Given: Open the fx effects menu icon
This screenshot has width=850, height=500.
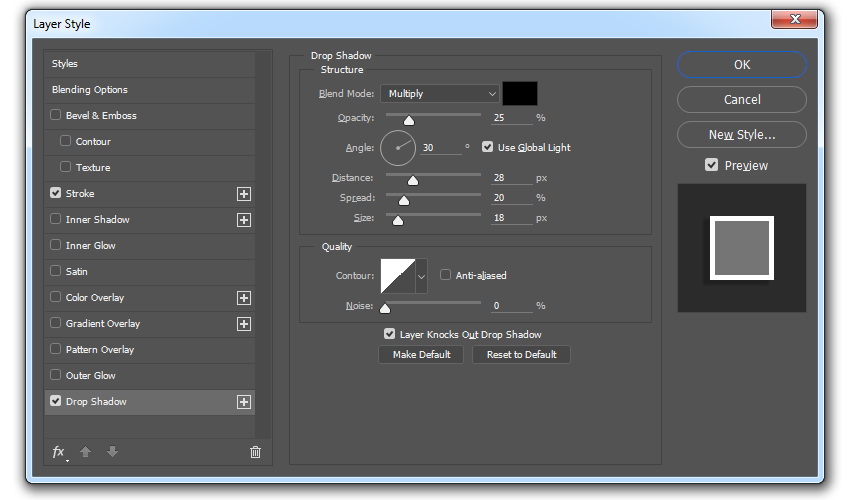Looking at the screenshot, I should [59, 452].
